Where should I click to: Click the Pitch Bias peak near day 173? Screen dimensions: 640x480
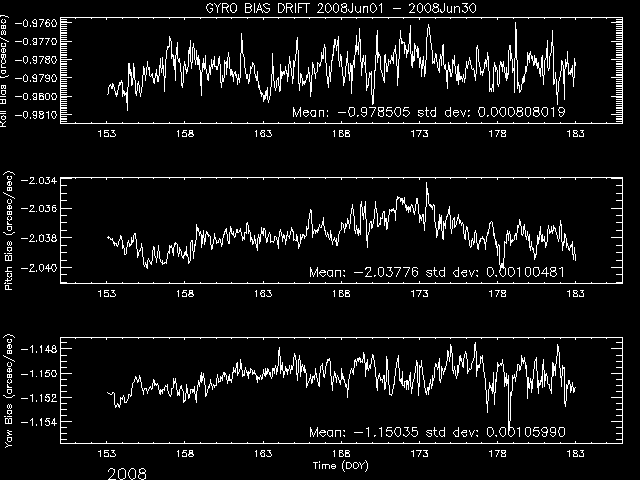click(x=427, y=184)
